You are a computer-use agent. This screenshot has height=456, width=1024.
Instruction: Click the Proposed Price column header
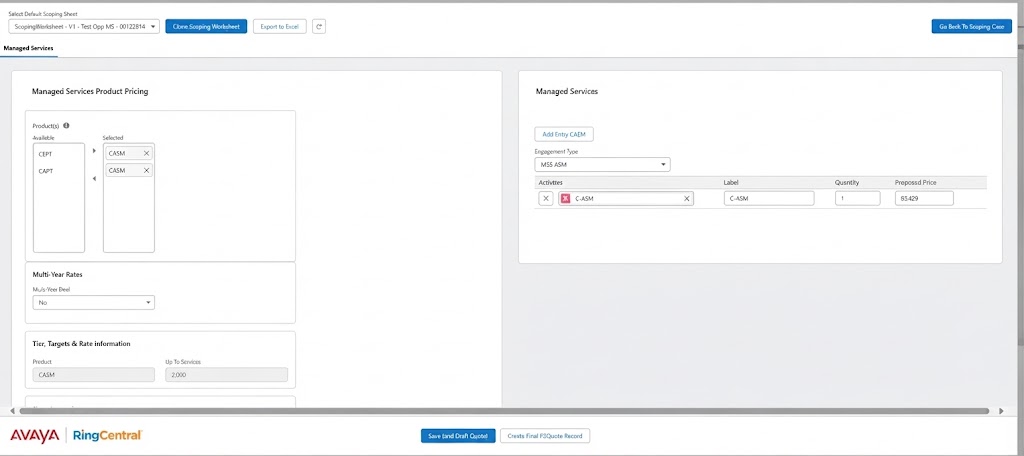917,183
